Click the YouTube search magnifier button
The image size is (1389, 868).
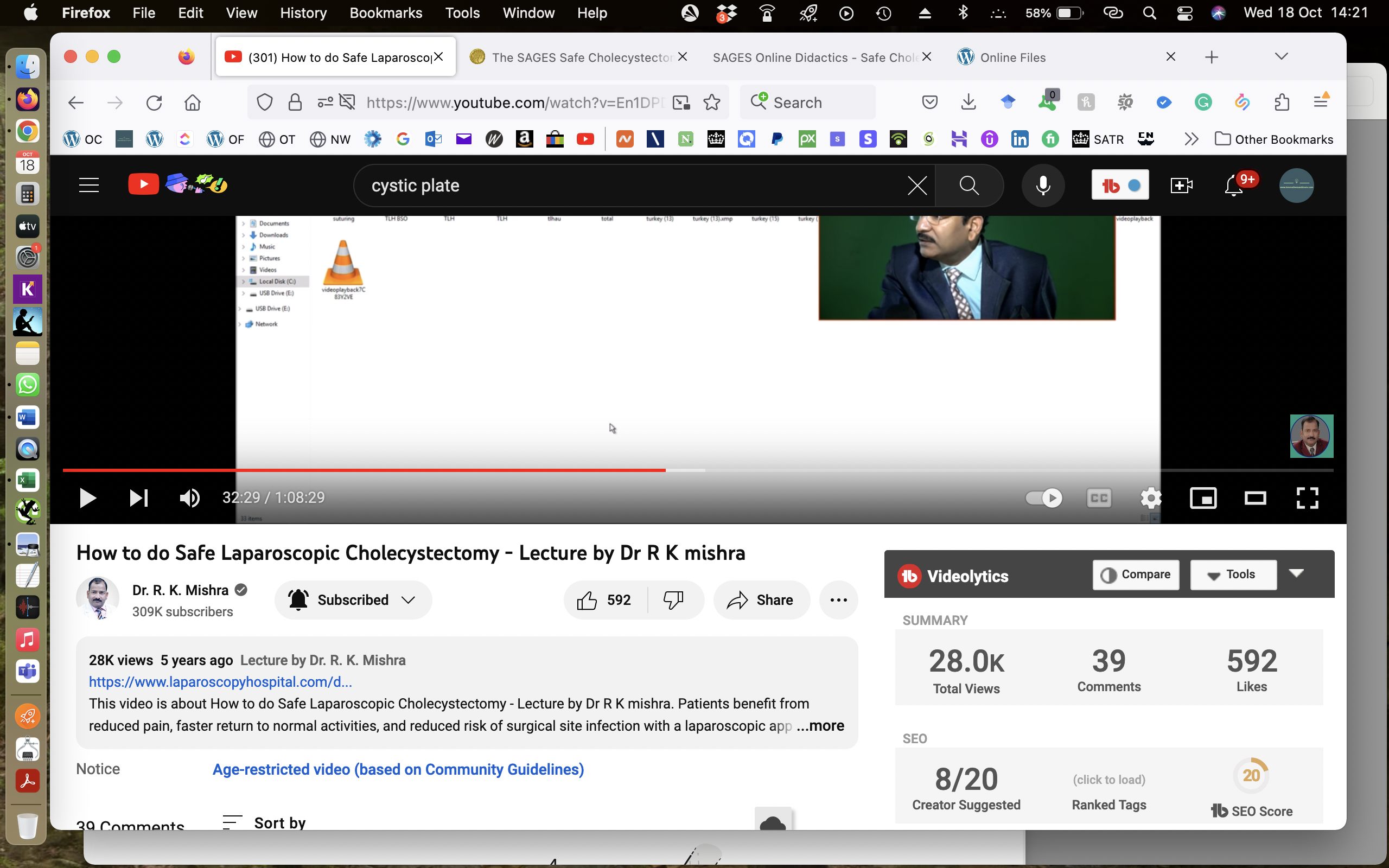969,186
